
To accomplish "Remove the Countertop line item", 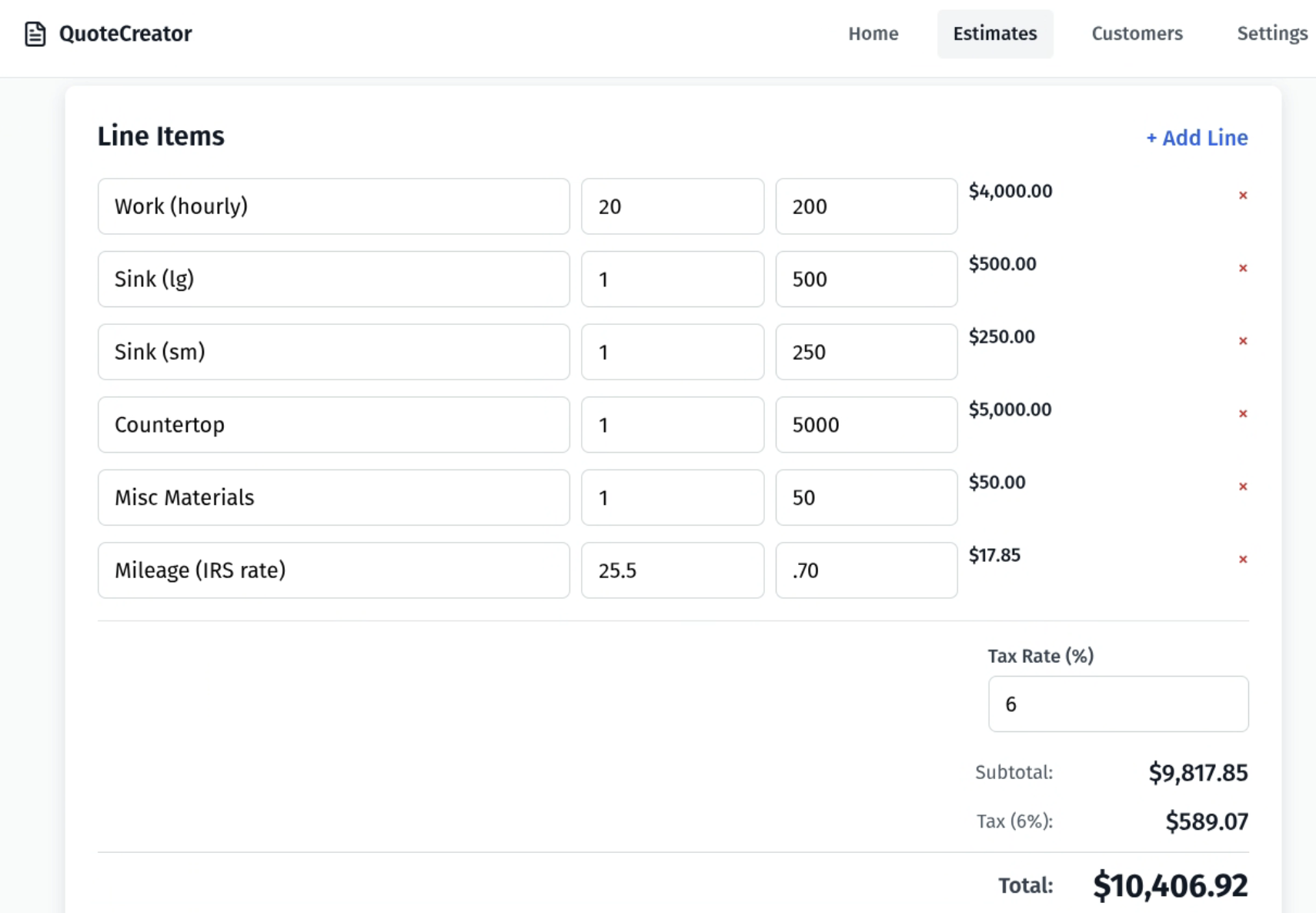I will tap(1243, 413).
